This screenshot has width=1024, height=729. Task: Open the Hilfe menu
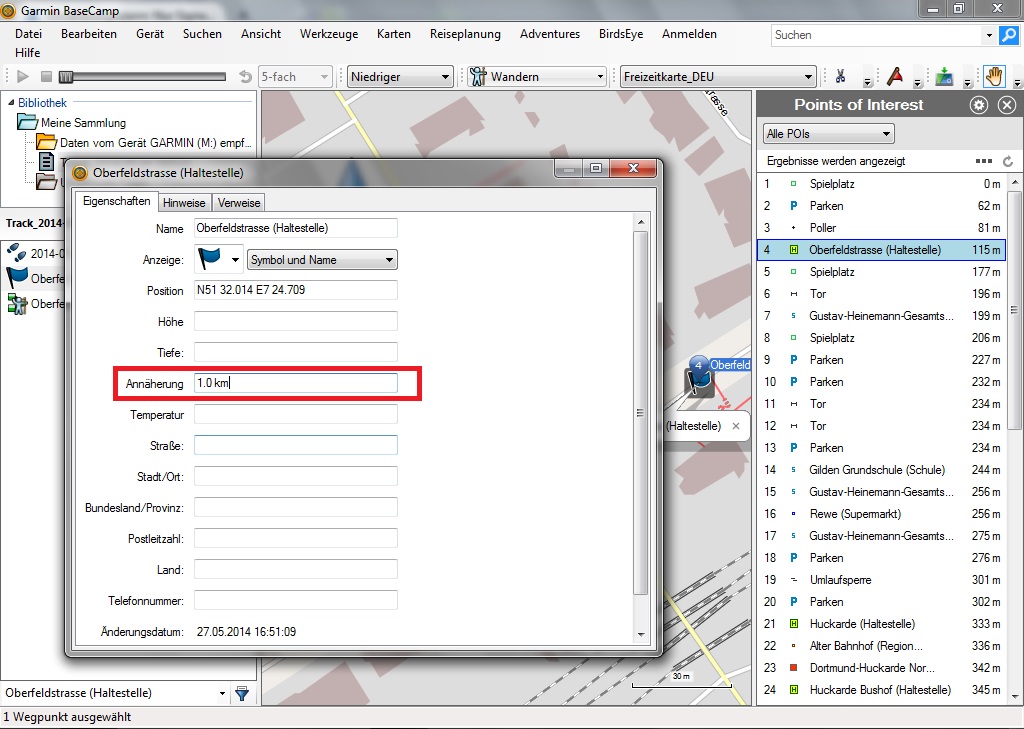[27, 53]
